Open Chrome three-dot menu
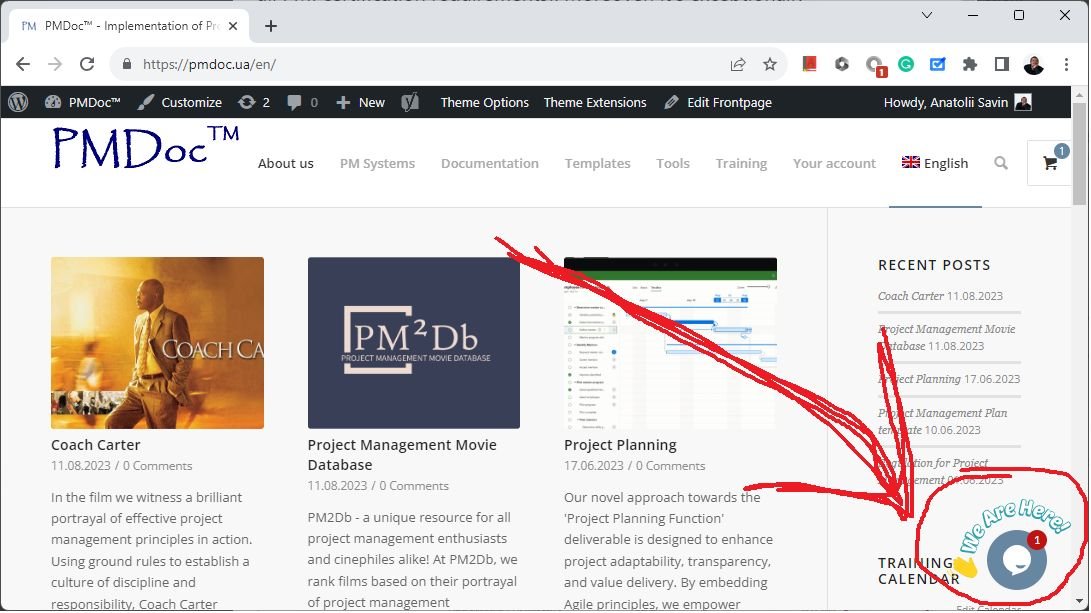1091x613 pixels. [x=1066, y=64]
